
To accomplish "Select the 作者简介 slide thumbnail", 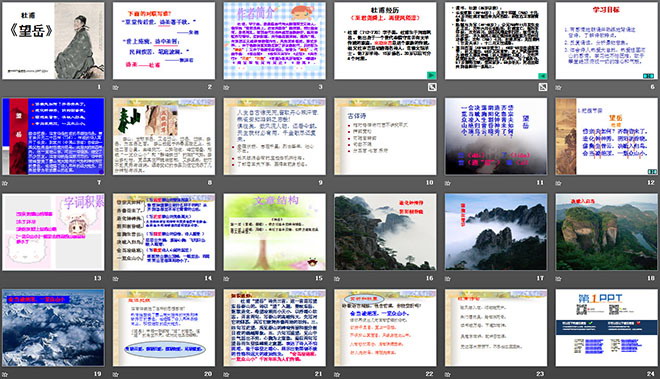I will pyautogui.click(x=274, y=40).
